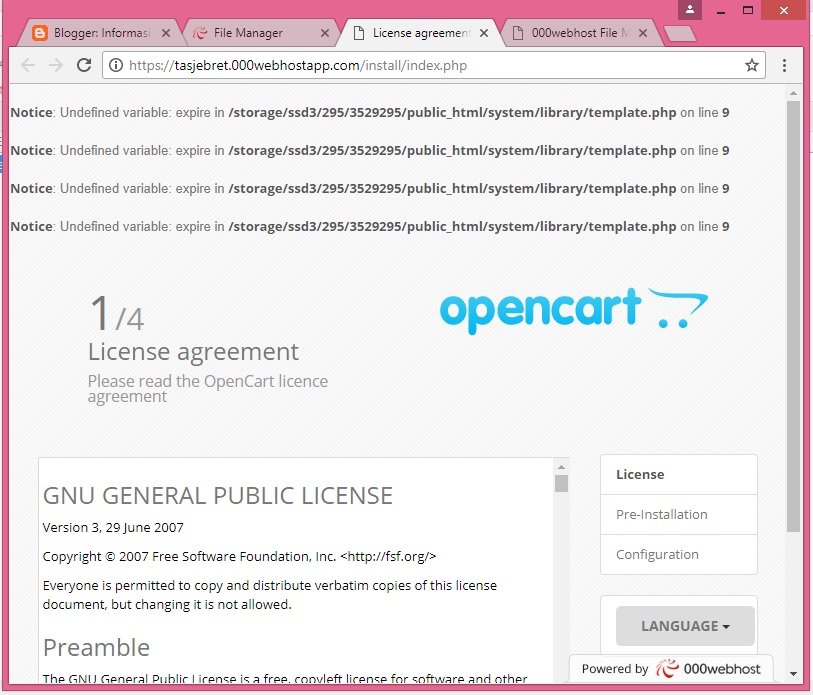This screenshot has width=813, height=695.
Task: Click the browser forward arrow
Action: pyautogui.click(x=55, y=65)
